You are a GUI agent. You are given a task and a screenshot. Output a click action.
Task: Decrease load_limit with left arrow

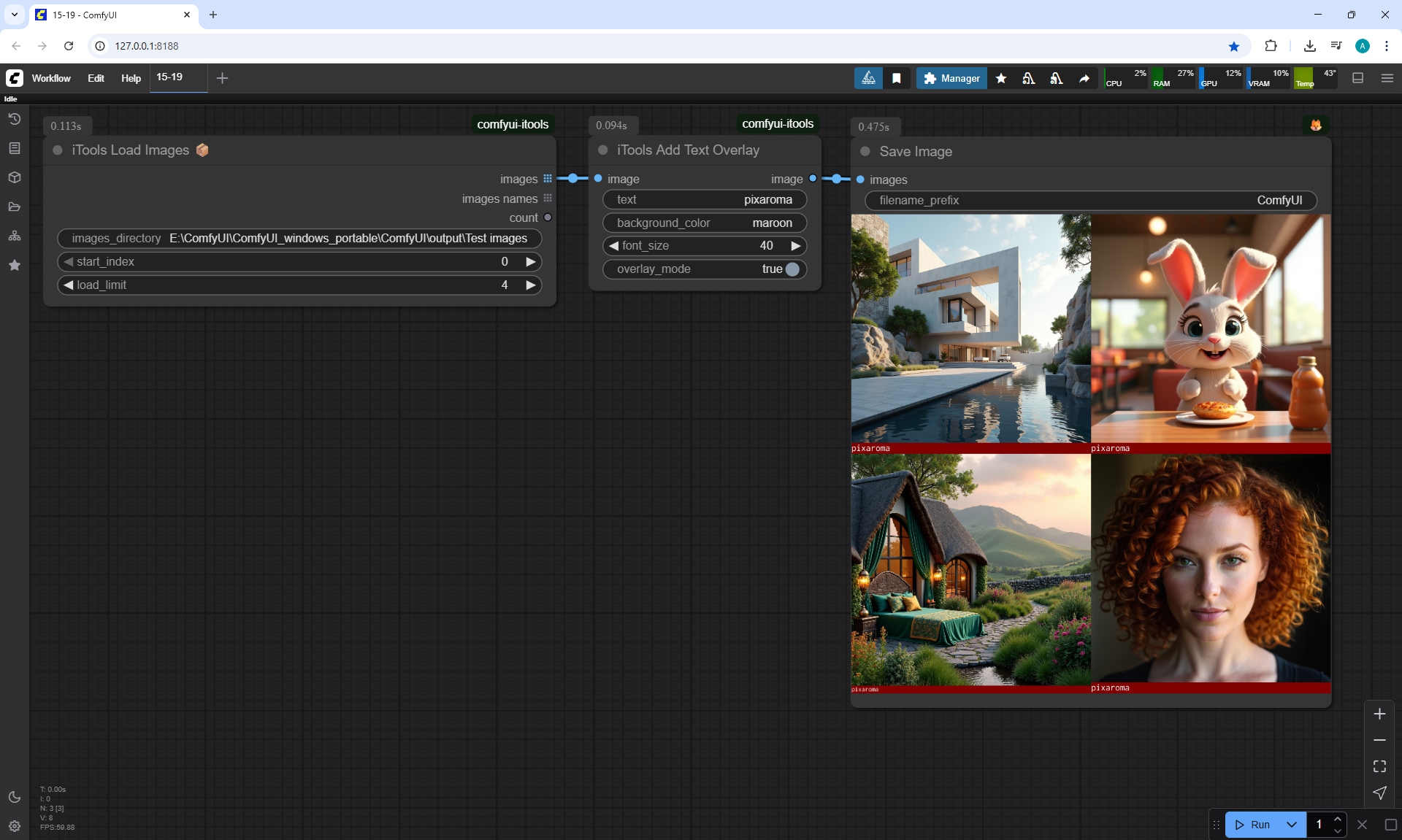pos(69,285)
